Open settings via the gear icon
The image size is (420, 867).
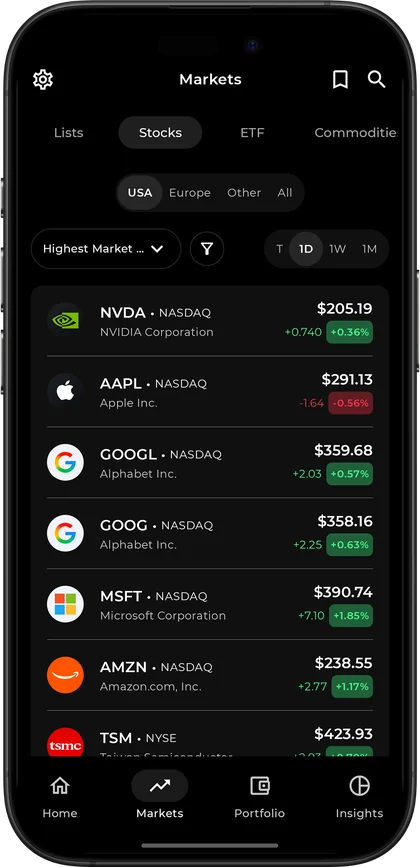[x=43, y=80]
